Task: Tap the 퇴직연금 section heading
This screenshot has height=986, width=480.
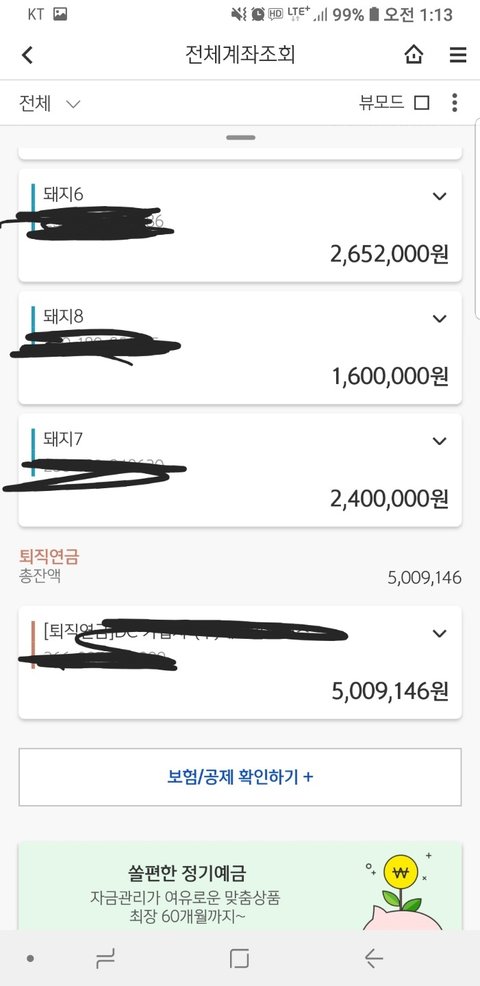Action: click(49, 557)
